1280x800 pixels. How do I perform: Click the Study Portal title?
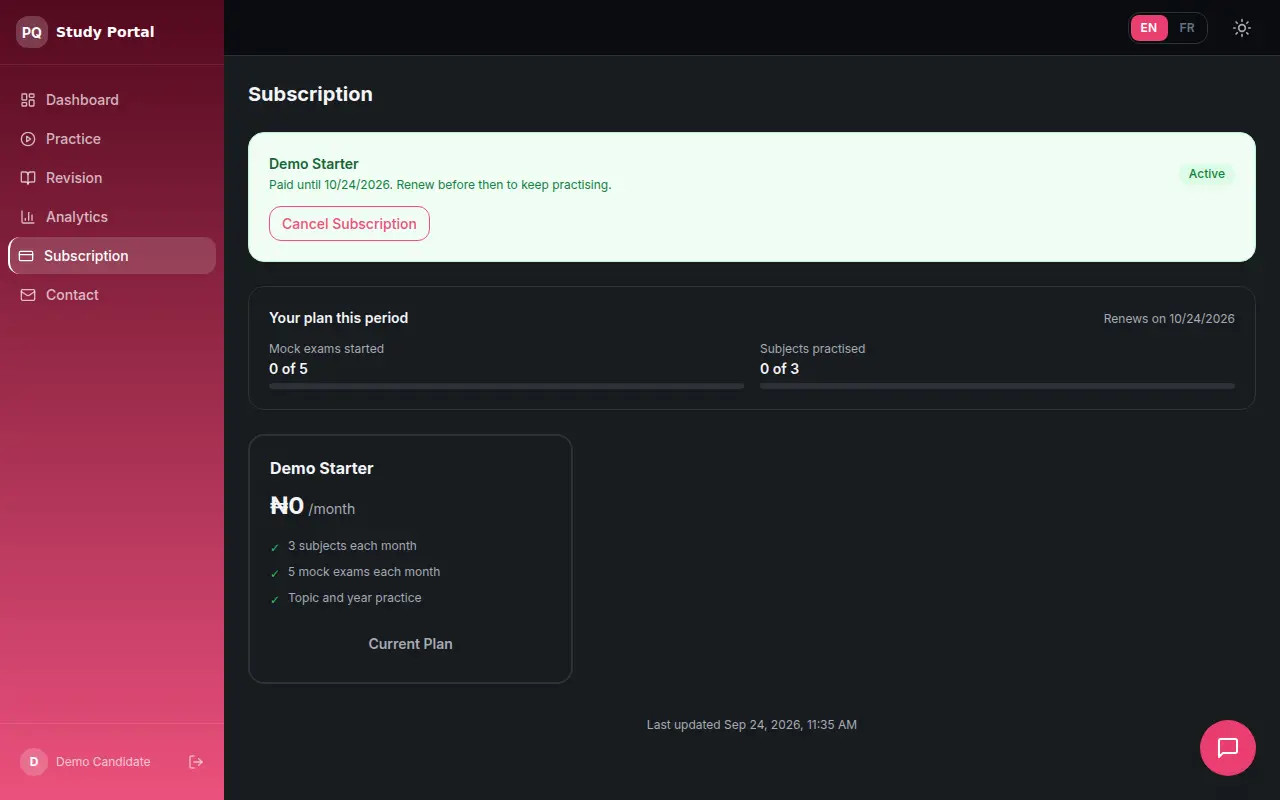[105, 32]
